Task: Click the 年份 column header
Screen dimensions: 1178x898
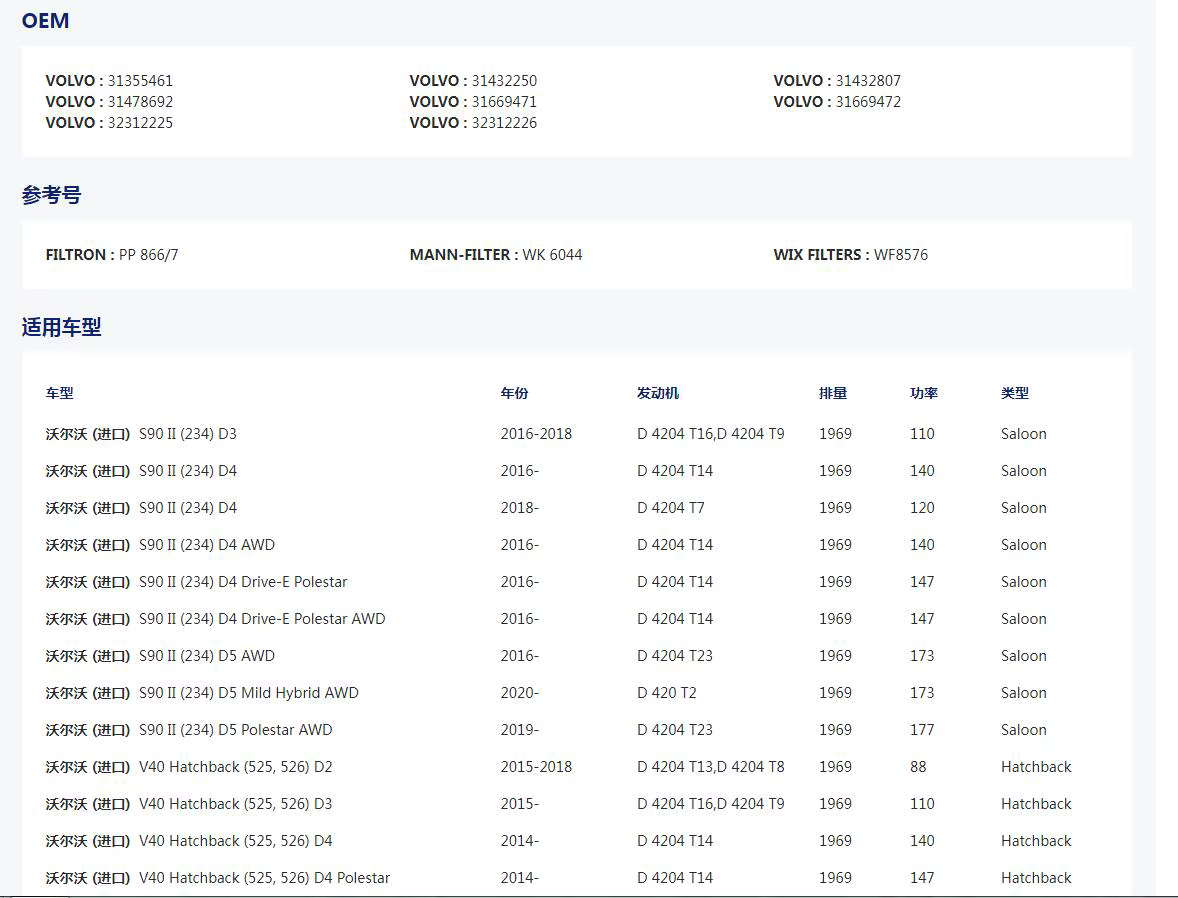Action: pos(515,393)
